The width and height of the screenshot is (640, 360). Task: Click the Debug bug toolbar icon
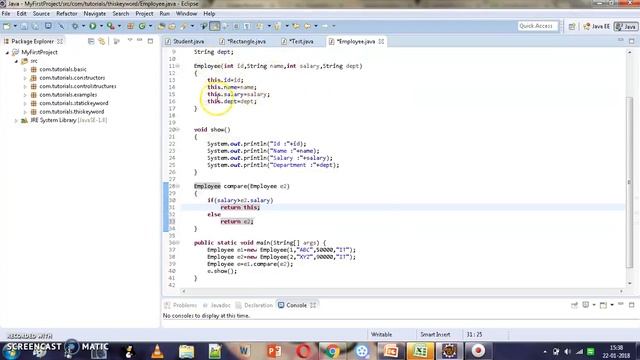(x=75, y=26)
